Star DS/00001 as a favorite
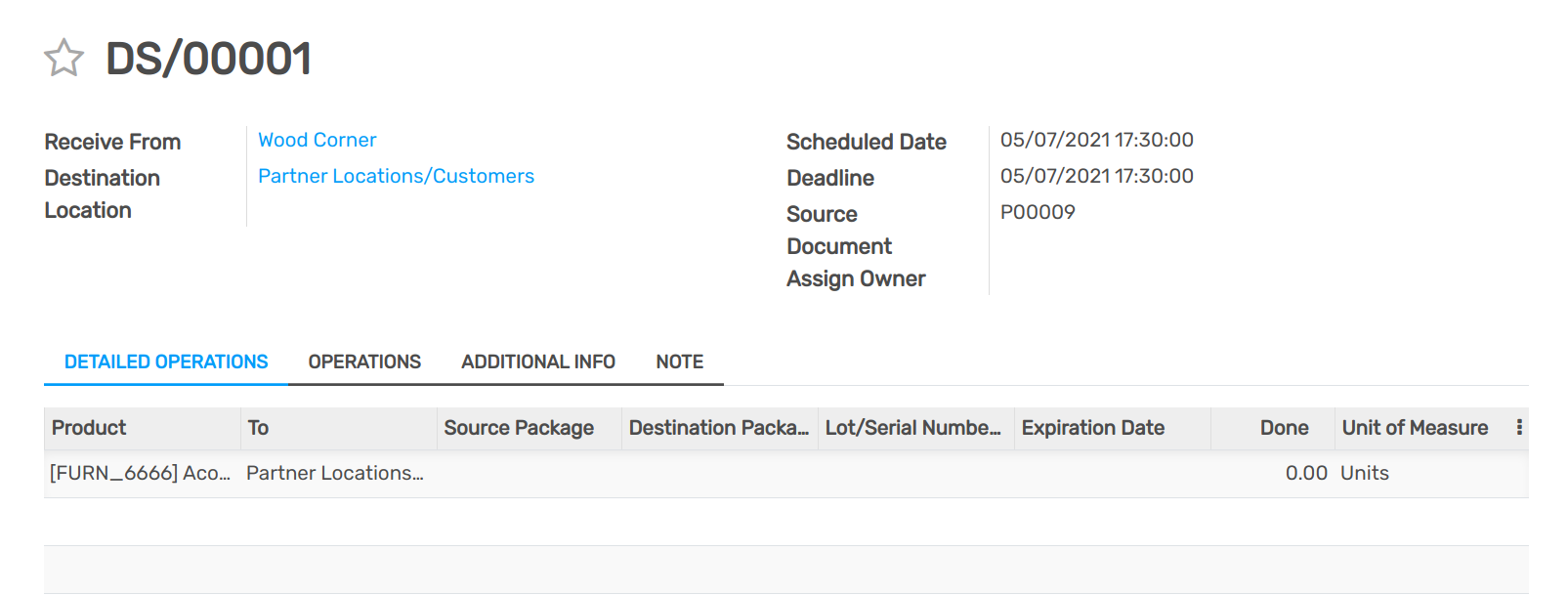The image size is (1568, 595). pos(64,58)
